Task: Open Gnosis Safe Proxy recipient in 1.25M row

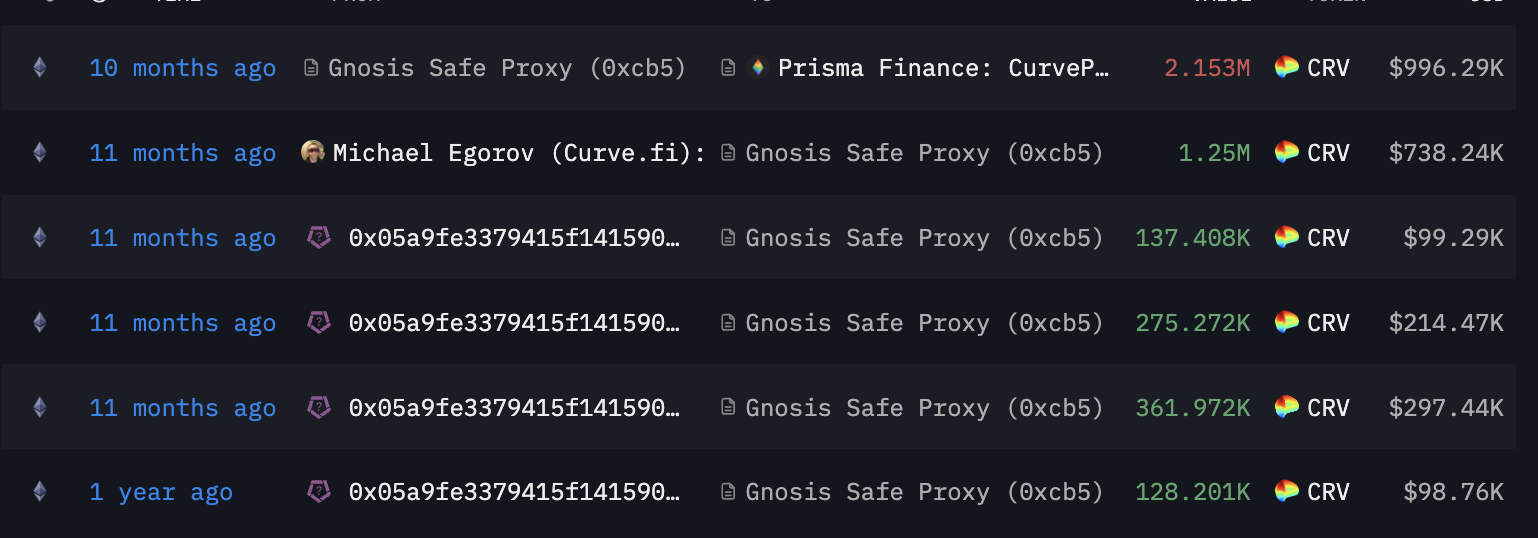Action: click(925, 153)
